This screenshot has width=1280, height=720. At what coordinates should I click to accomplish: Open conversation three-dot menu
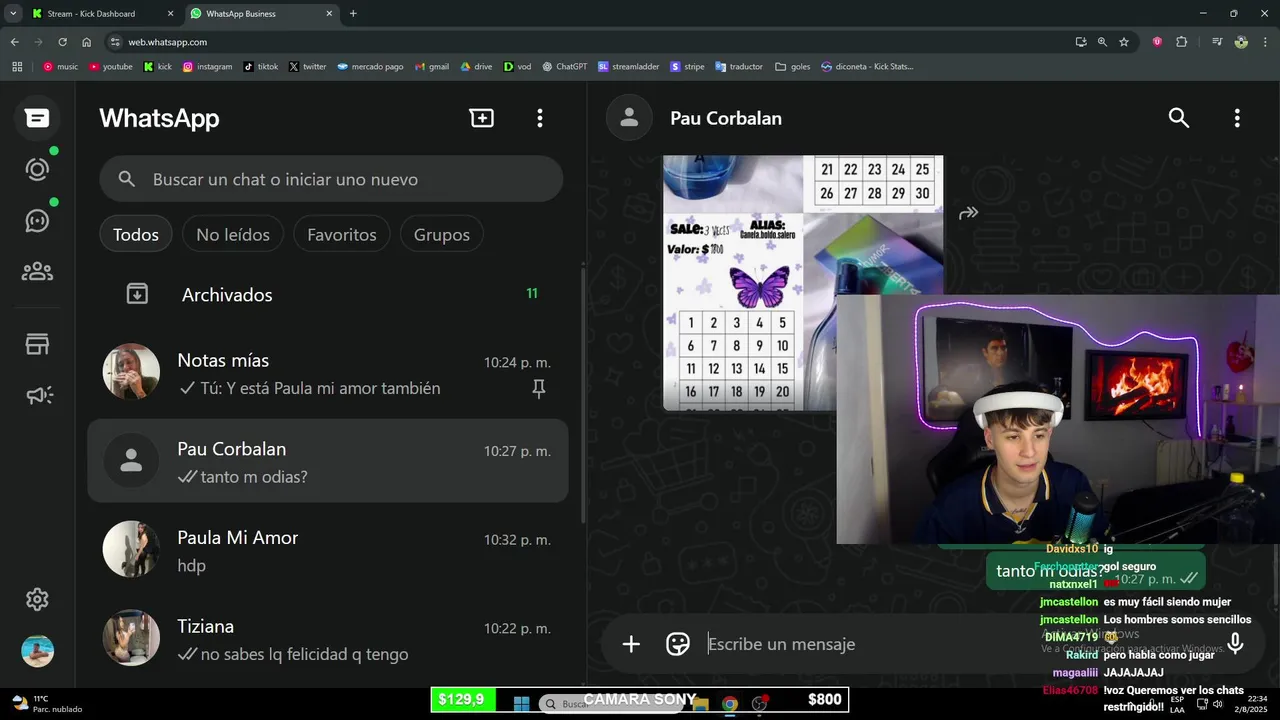1237,118
